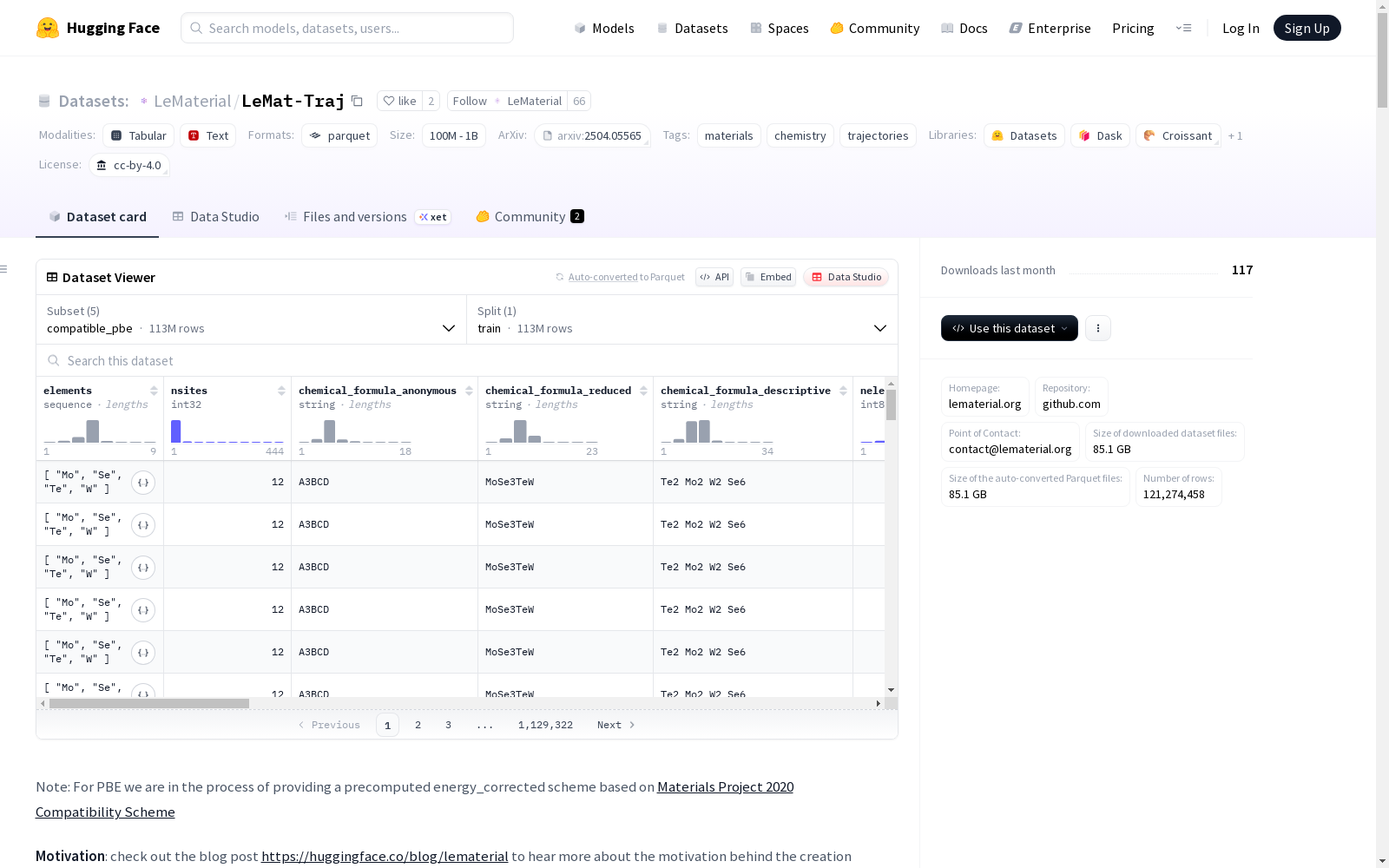Sort by chemical_formula_anonymous column
Image resolution: width=1389 pixels, height=868 pixels.
469,391
